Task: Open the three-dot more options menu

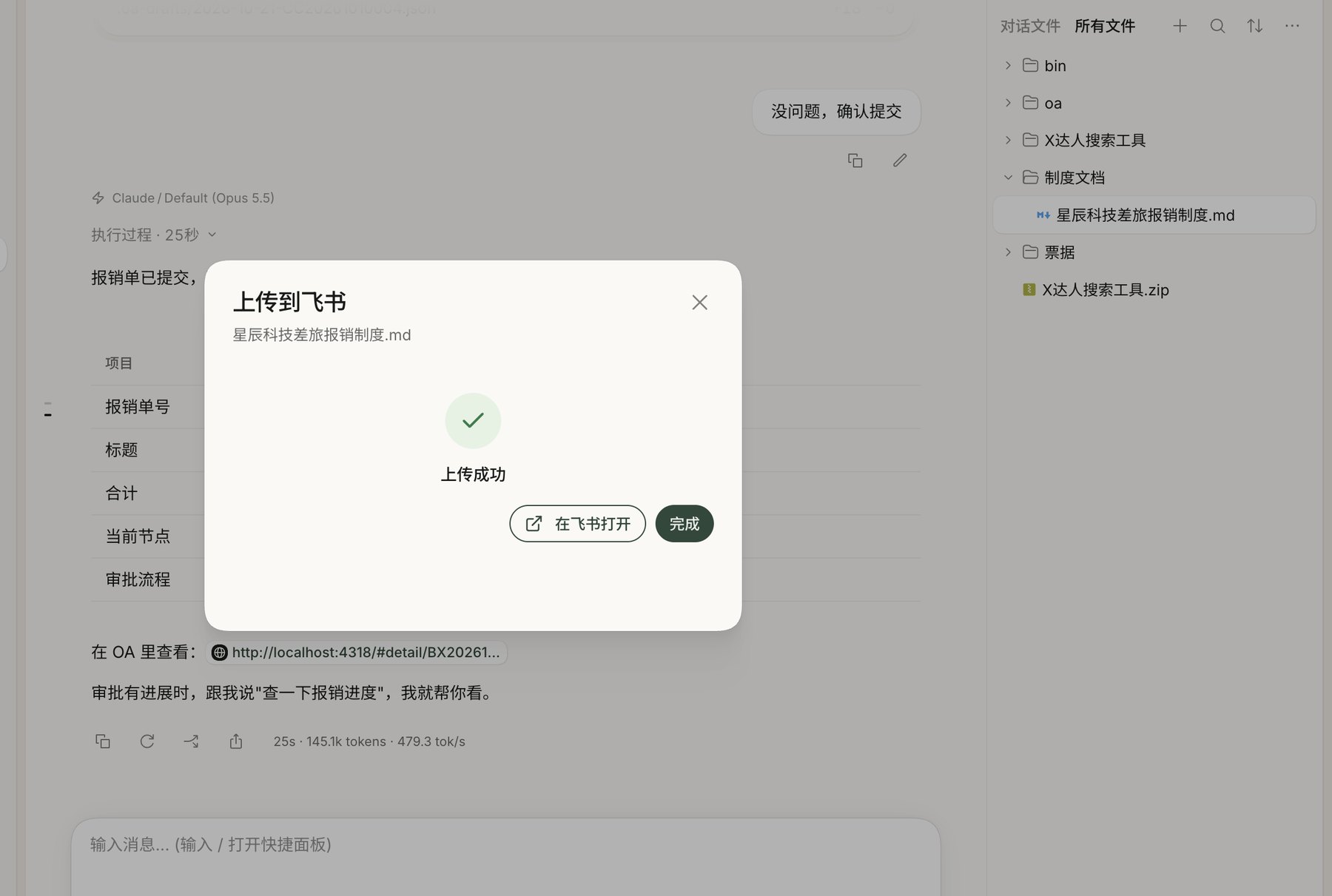Action: tap(1292, 26)
